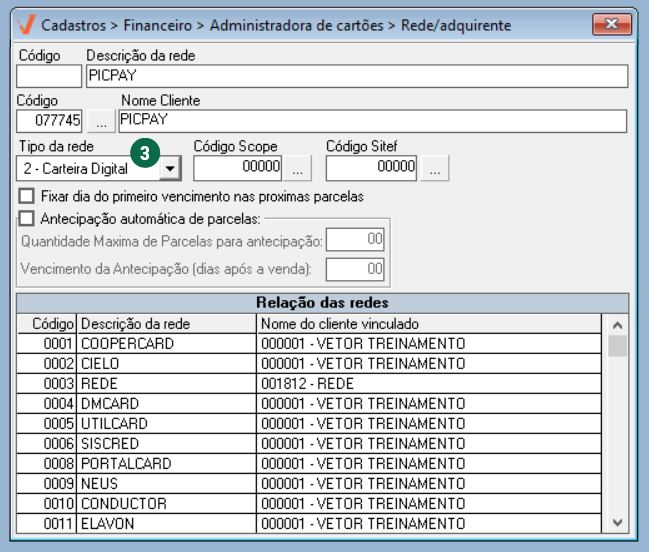649x552 pixels.
Task: Click code cell 0001
Action: pyautogui.click(x=47, y=343)
